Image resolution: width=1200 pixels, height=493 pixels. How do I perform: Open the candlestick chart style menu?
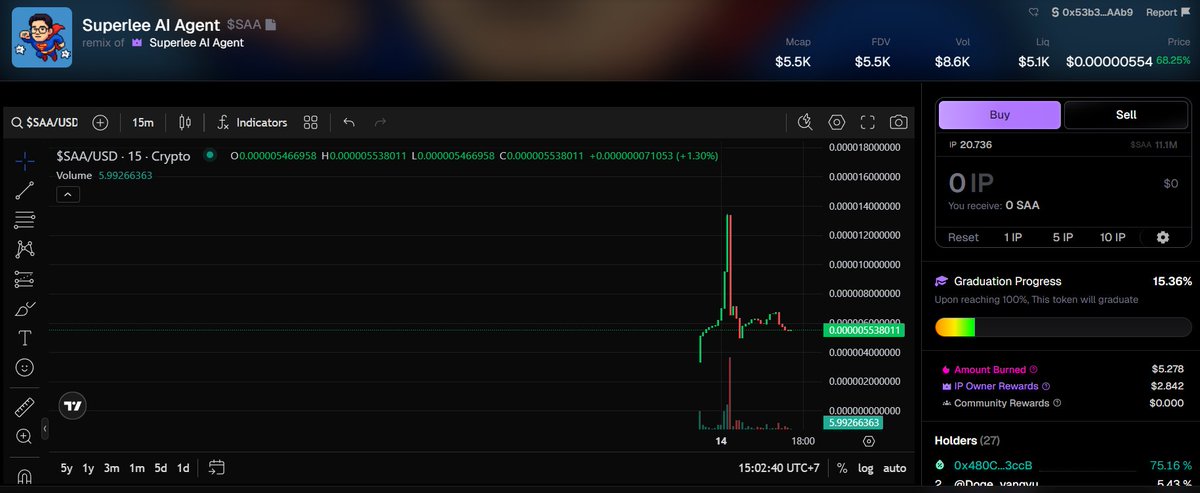(183, 122)
